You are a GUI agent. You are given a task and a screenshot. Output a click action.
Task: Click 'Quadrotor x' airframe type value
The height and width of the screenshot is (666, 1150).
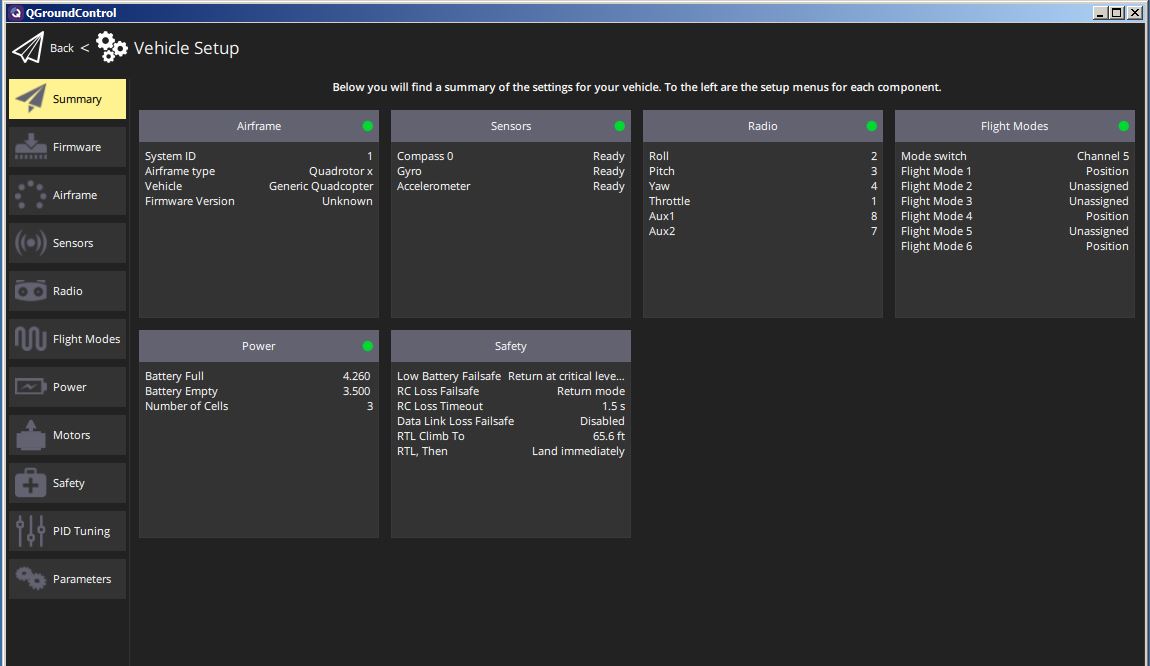coord(340,171)
